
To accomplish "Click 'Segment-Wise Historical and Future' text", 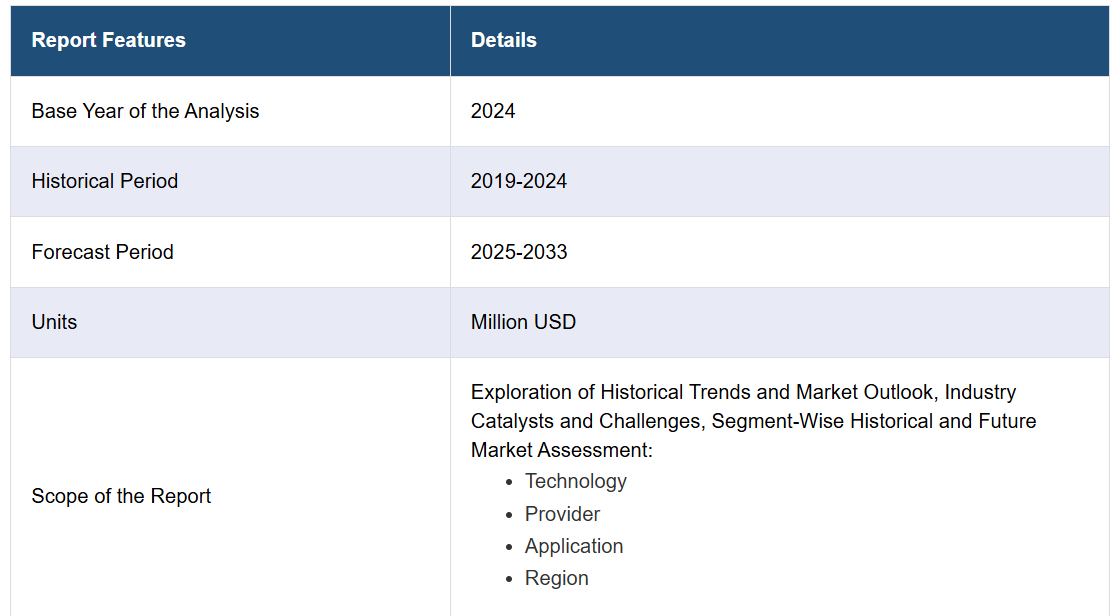I will [873, 421].
